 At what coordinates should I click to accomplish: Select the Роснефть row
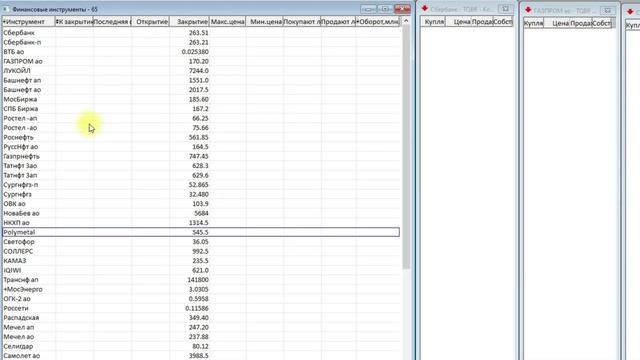pos(201,137)
